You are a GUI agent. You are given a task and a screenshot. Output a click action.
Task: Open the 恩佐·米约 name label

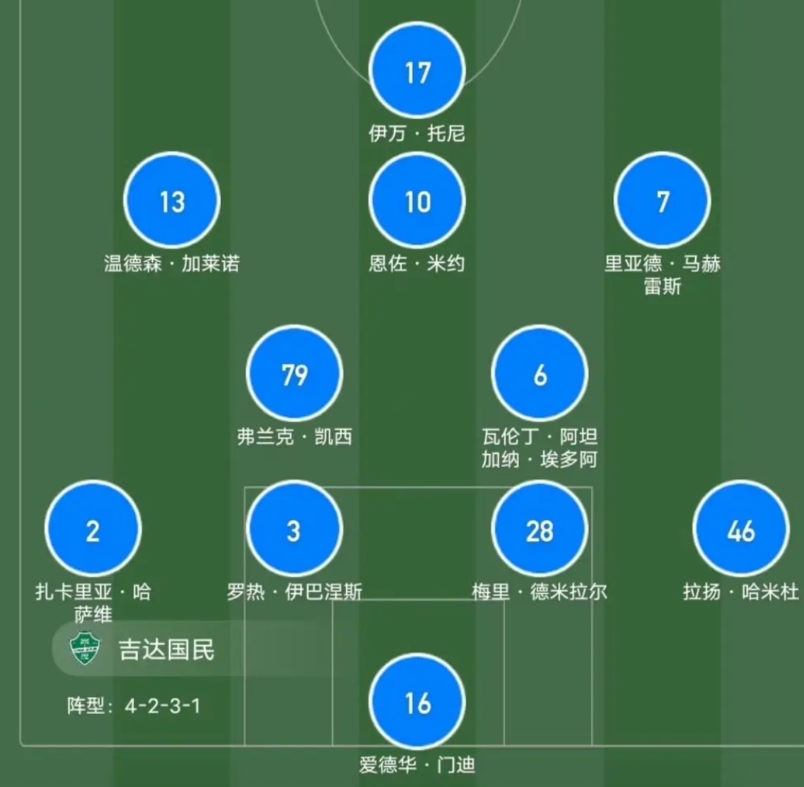coord(417,264)
